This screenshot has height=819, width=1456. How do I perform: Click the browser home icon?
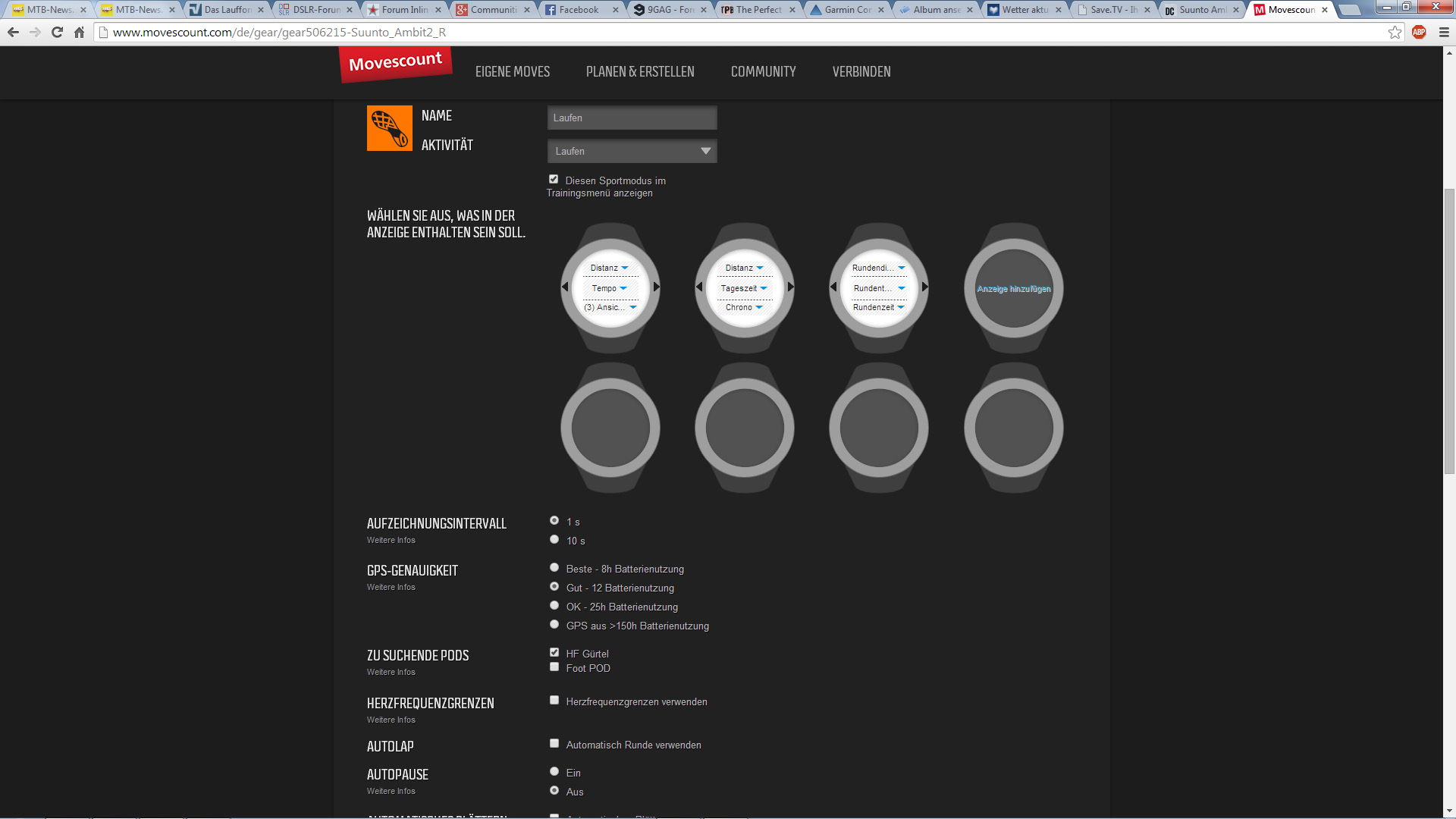tap(79, 32)
